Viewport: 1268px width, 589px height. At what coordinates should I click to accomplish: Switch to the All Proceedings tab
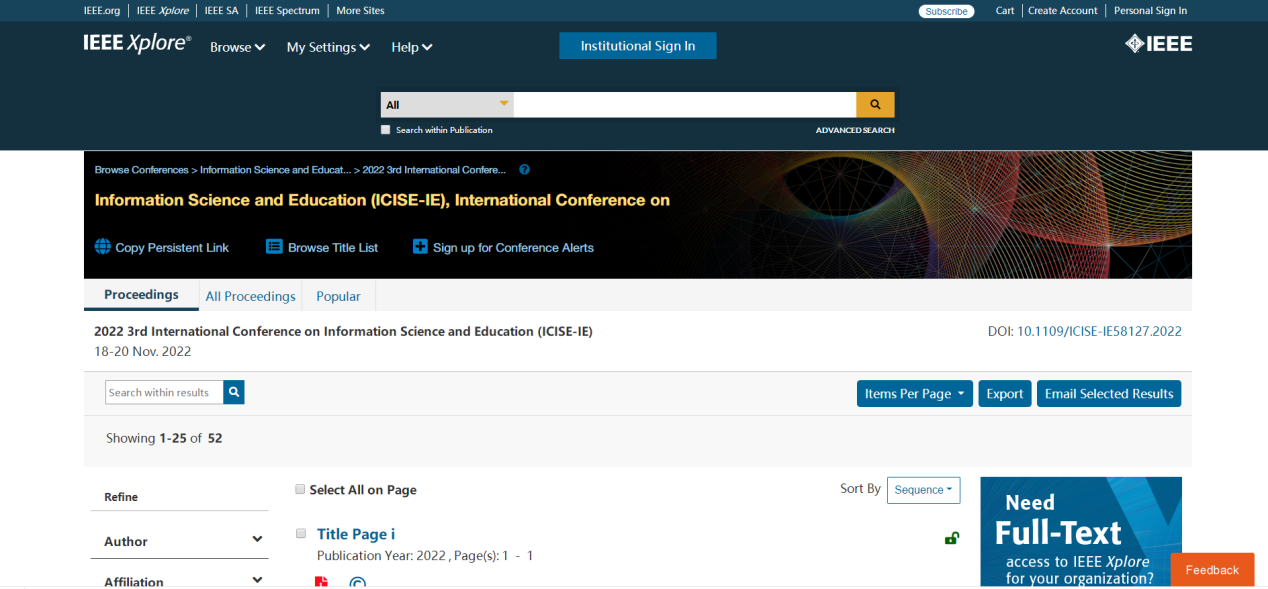coord(250,296)
